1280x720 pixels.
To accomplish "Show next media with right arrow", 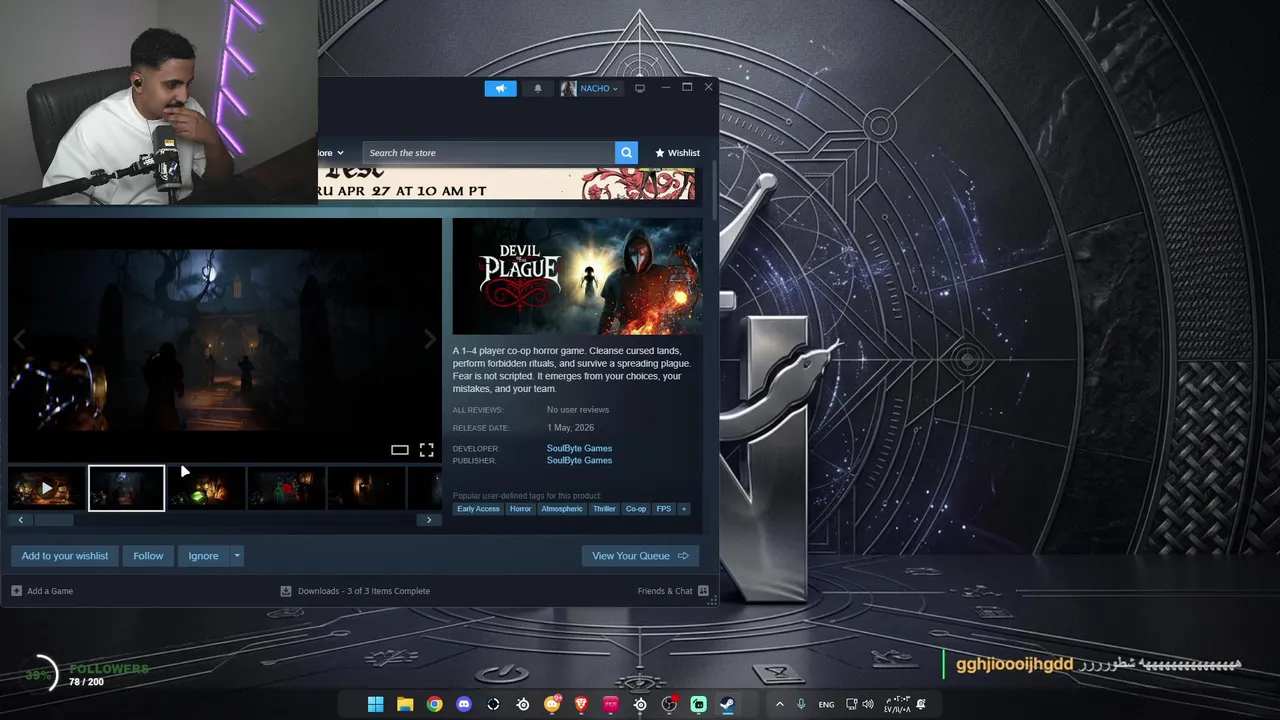I will tap(430, 339).
